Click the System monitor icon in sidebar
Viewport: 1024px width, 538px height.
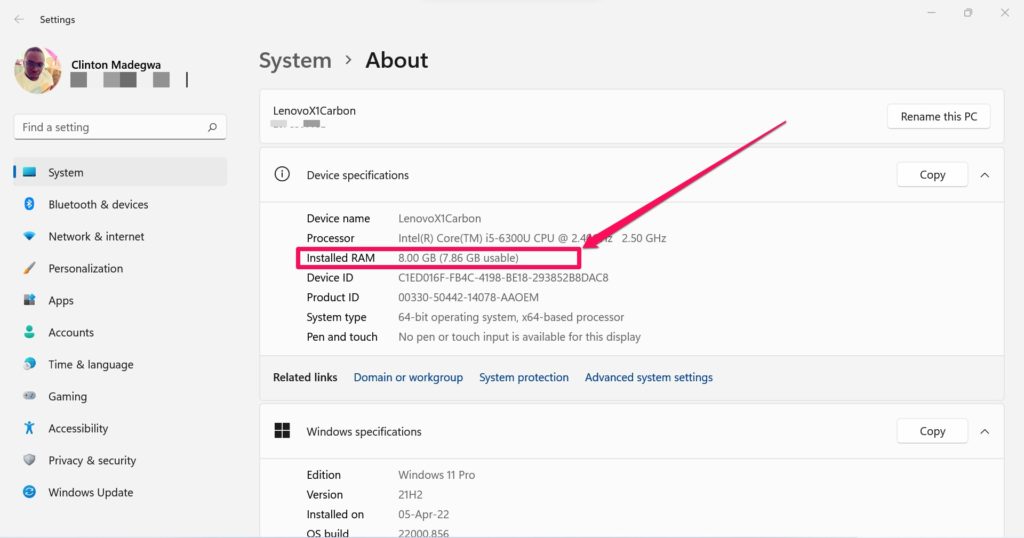pyautogui.click(x=29, y=172)
